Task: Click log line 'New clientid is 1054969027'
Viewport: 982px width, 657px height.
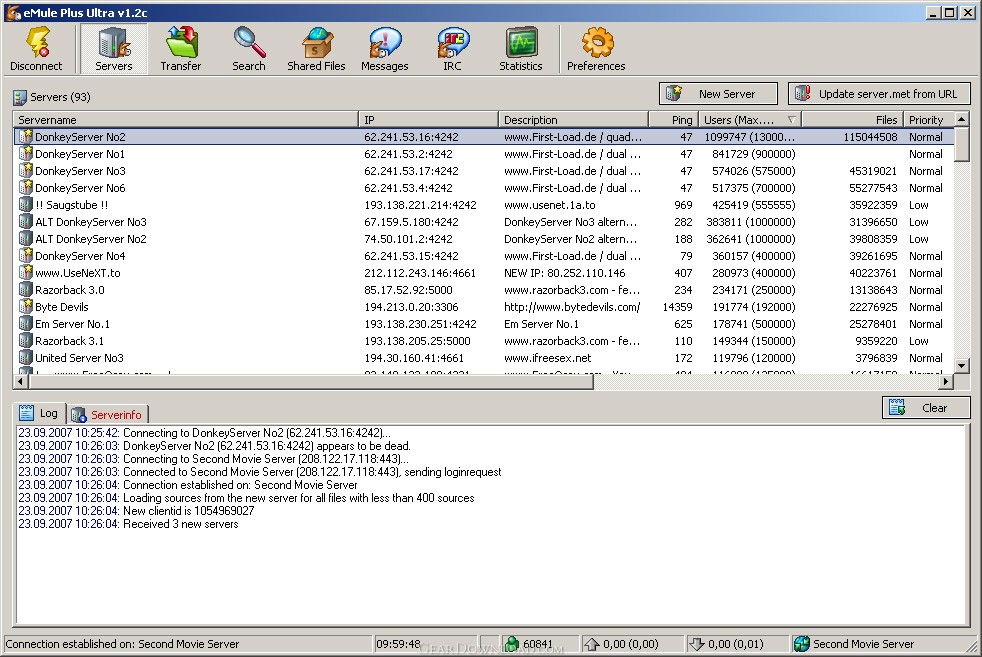Action: [136, 510]
